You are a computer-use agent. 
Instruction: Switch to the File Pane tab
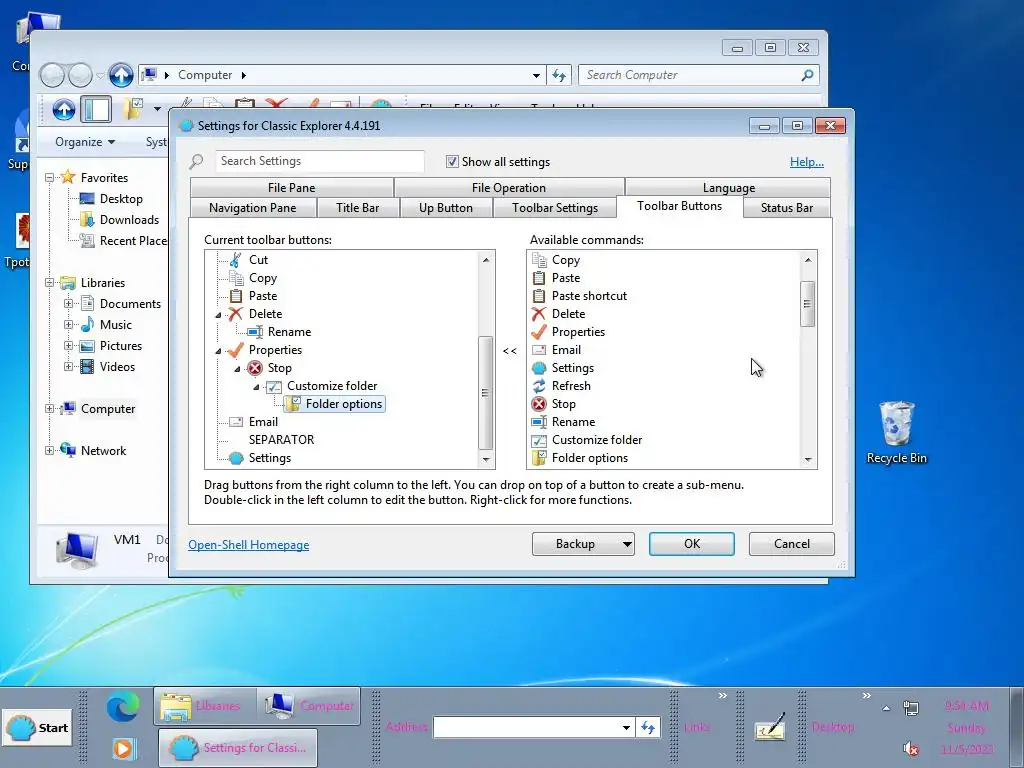(x=291, y=187)
